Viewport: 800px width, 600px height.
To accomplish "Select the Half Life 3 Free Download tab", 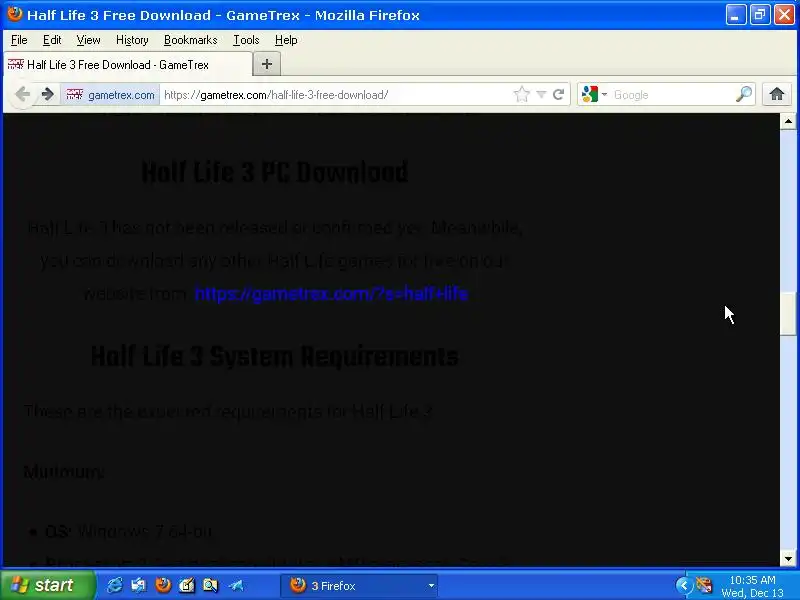I will point(128,65).
